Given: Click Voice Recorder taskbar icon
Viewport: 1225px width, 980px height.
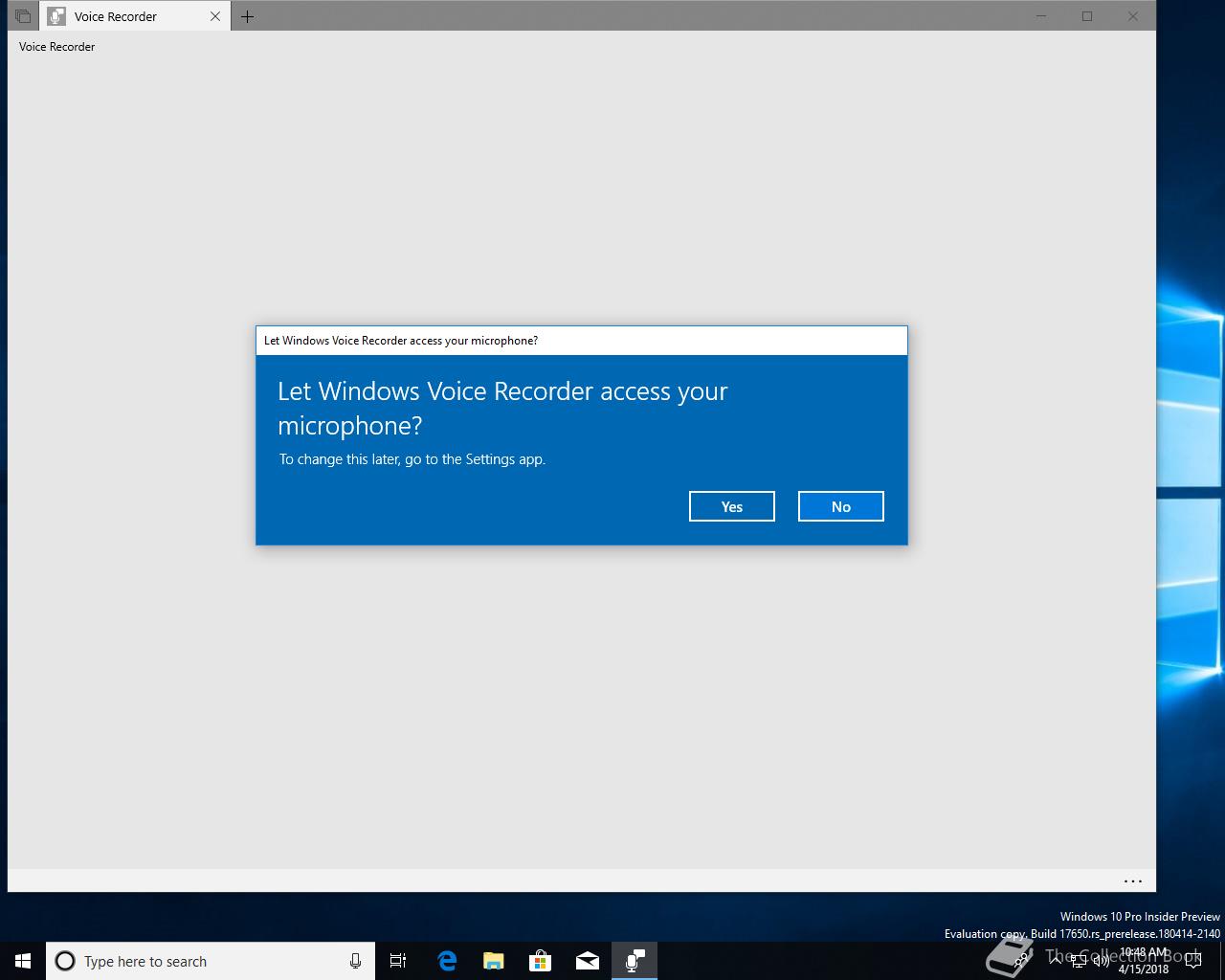Looking at the screenshot, I should 635,961.
